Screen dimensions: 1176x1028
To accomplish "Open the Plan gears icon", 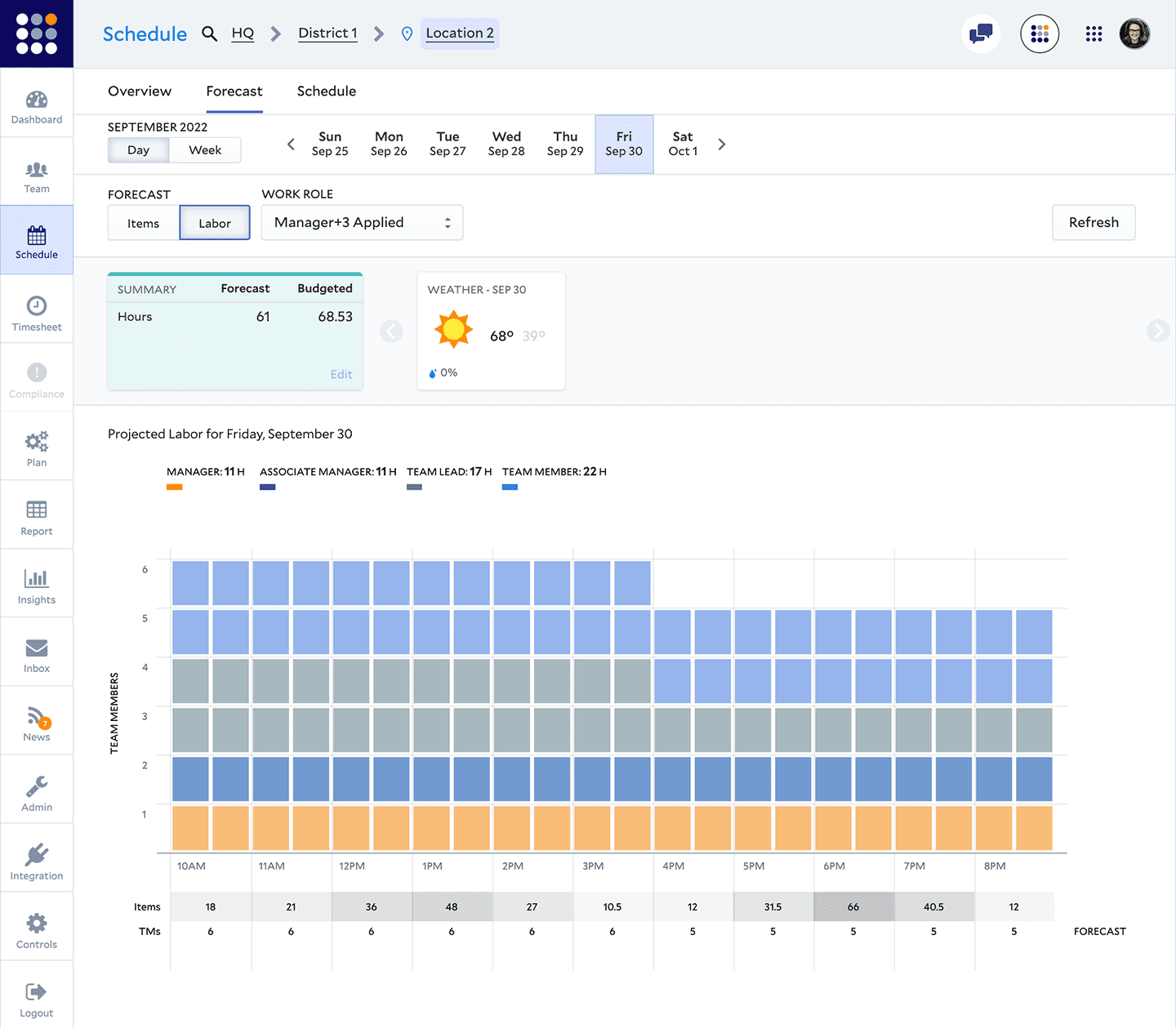I will pos(37,442).
